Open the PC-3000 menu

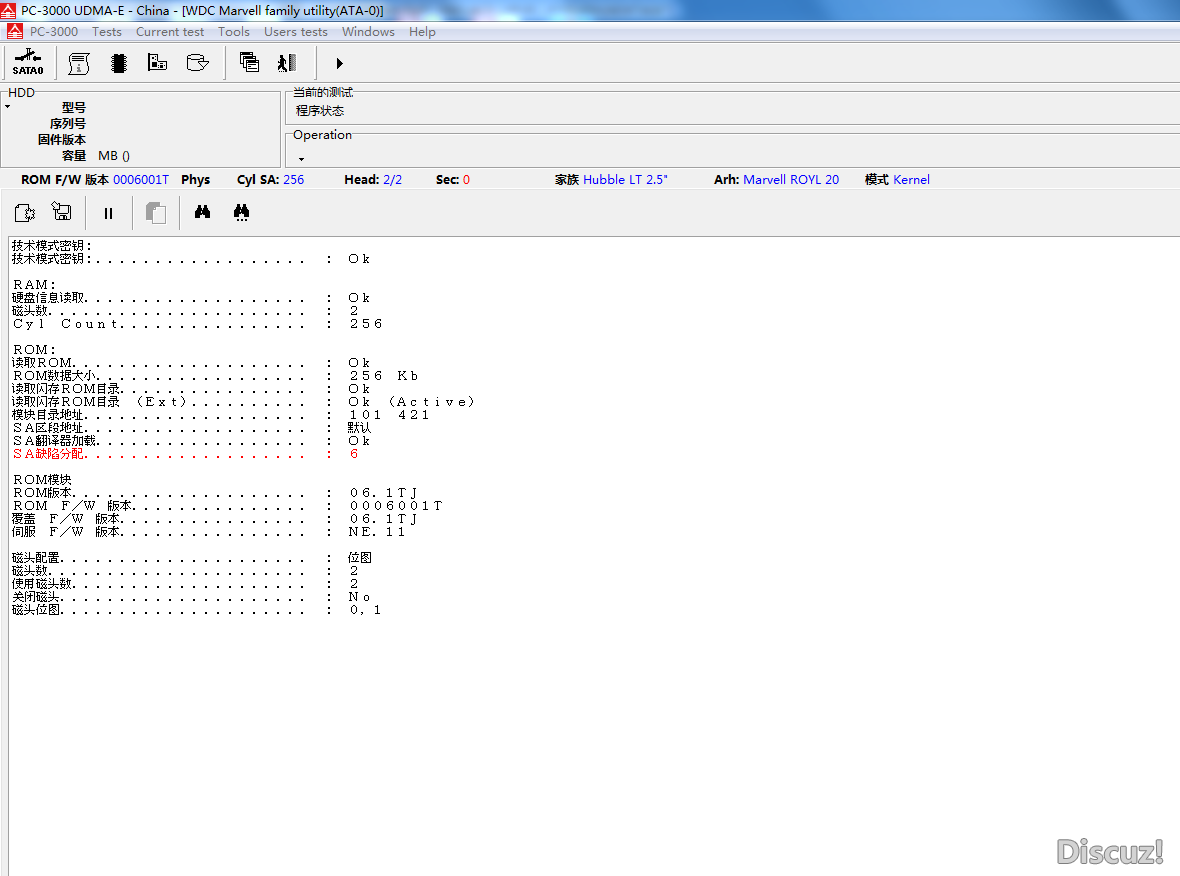click(53, 32)
